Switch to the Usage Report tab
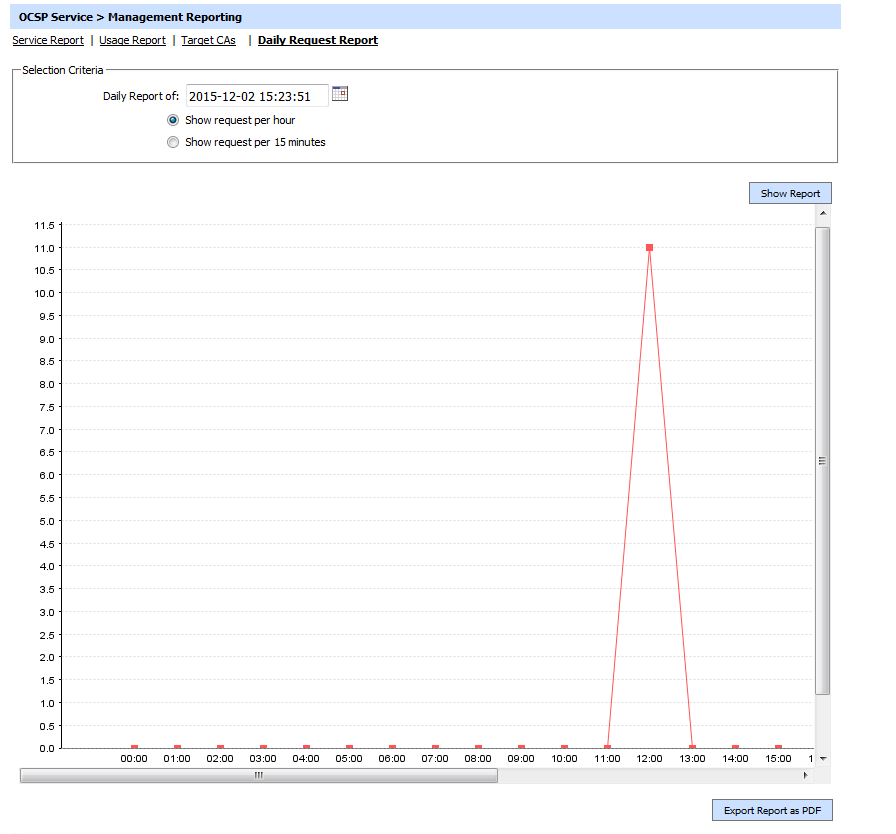This screenshot has height=834, width=896. point(132,41)
